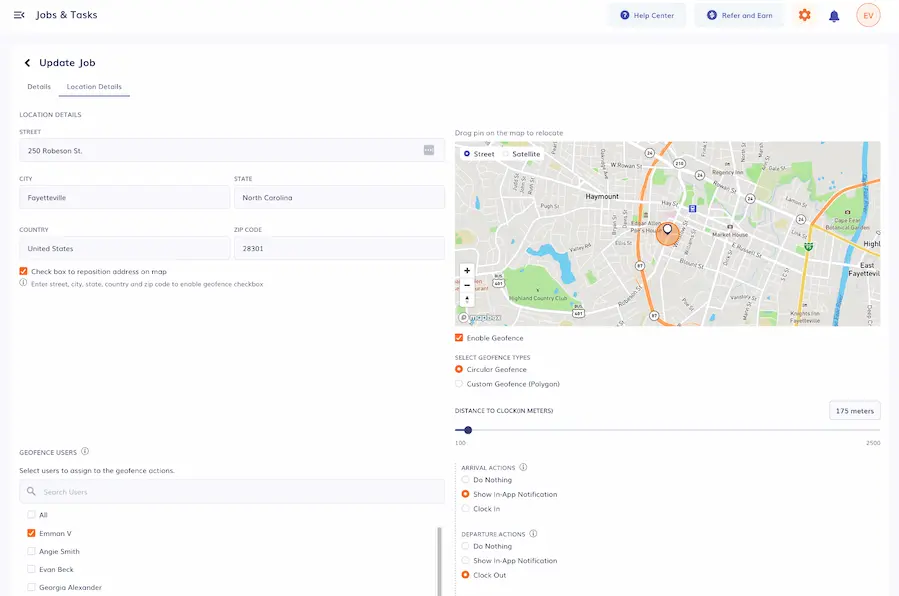Click the users list scrollbar
Image resolution: width=899 pixels, height=596 pixels.
[440, 561]
